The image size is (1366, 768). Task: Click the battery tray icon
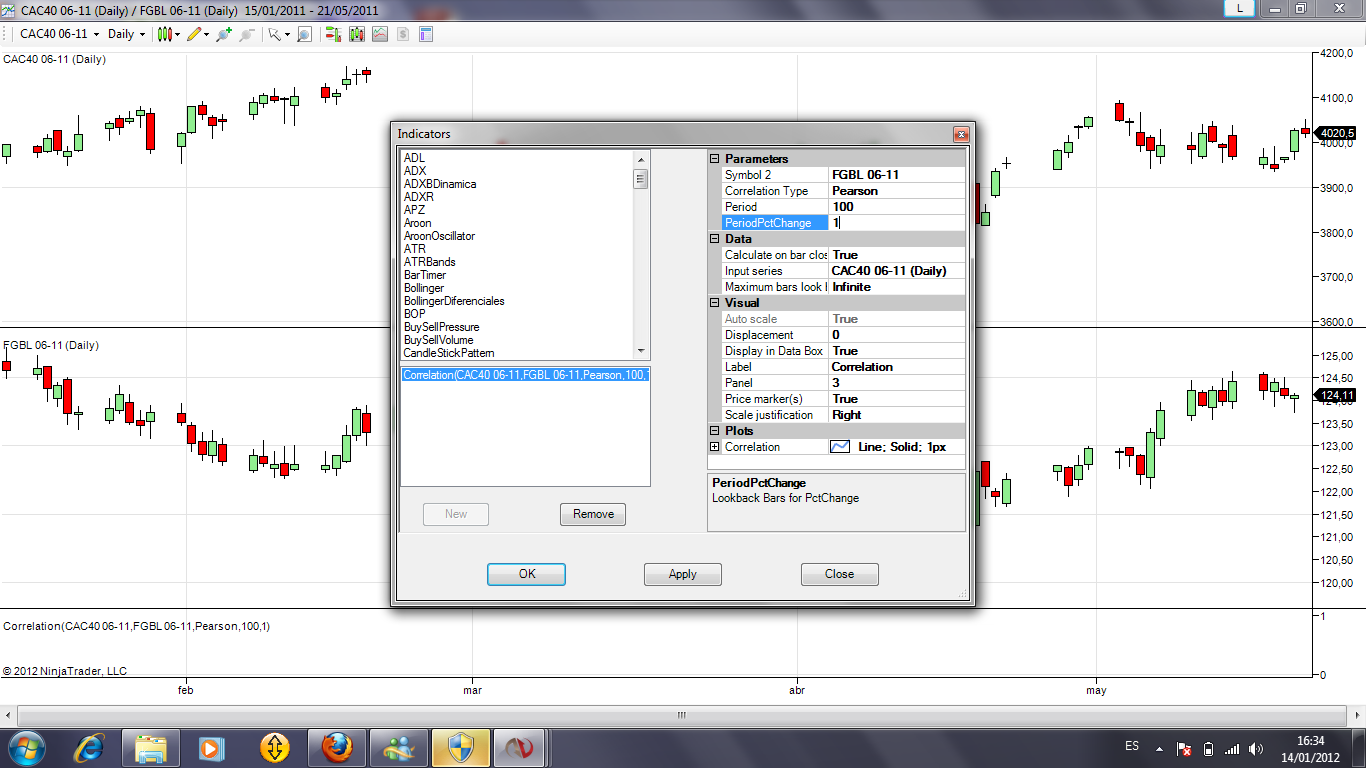point(1208,748)
